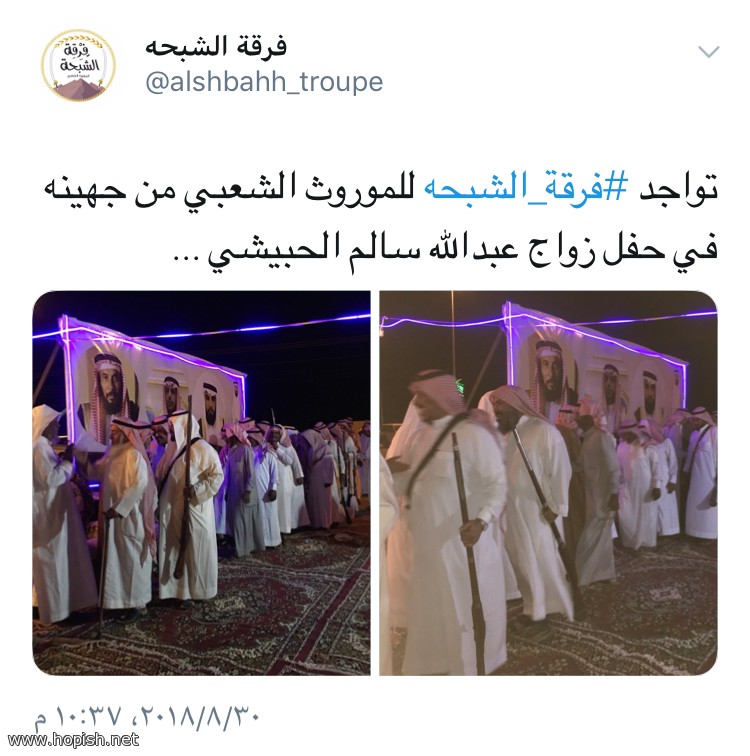Image resolution: width=750 pixels, height=756 pixels.
Task: Click the word تواجد starting the tweet
Action: point(679,190)
